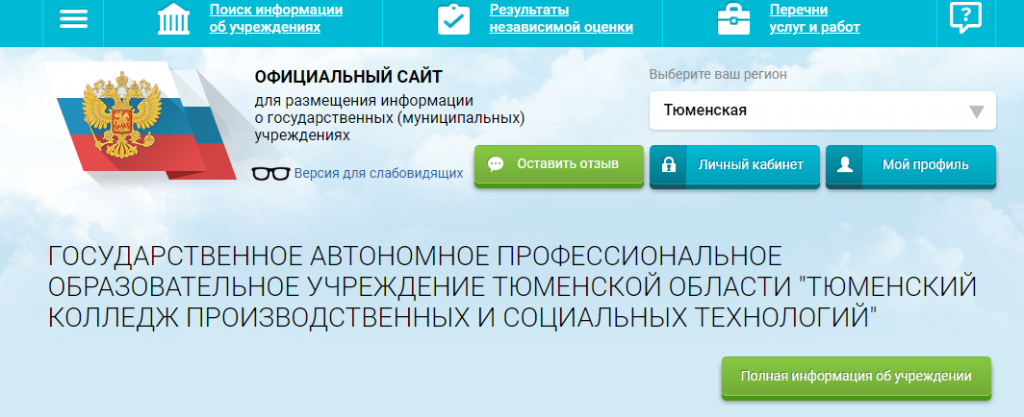Open 'Версия для слабовидящих' link
Viewport: 1024px width, 417px height.
(378, 174)
